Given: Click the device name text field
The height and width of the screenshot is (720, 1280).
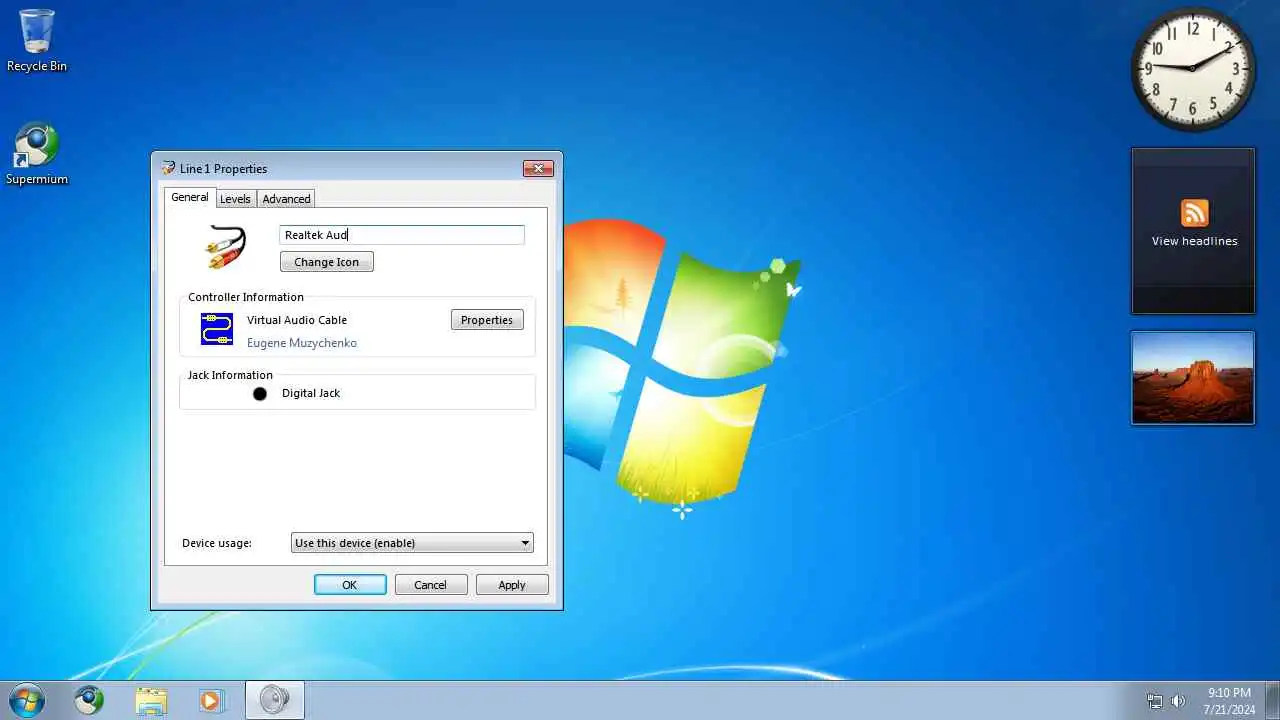Looking at the screenshot, I should [402, 235].
